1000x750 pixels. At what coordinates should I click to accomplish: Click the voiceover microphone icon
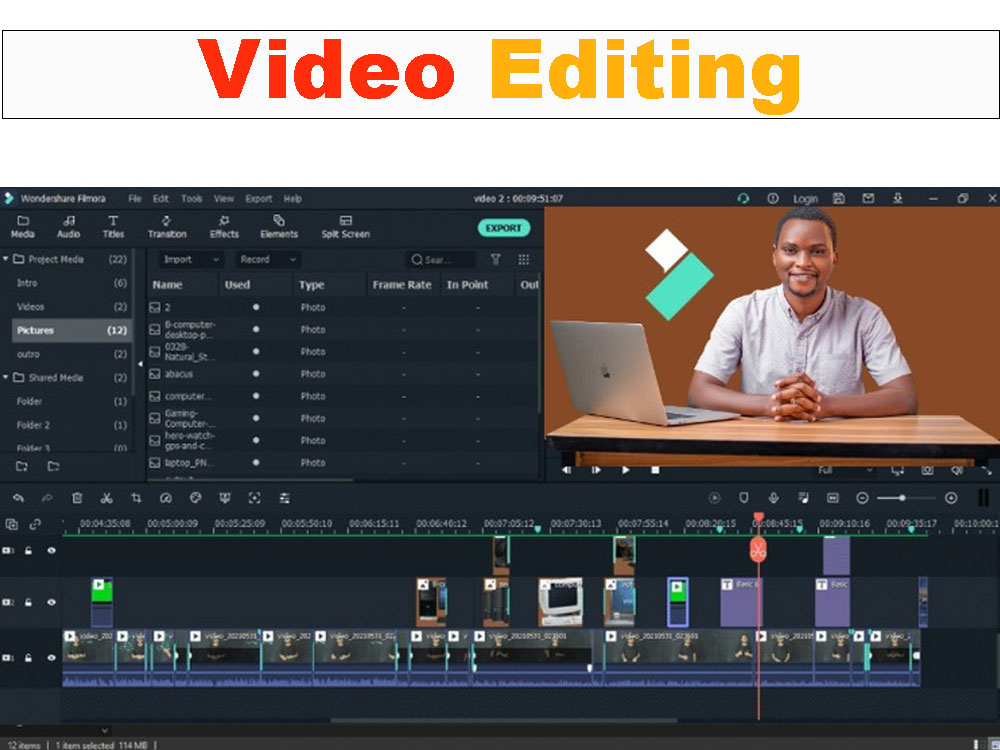[773, 498]
